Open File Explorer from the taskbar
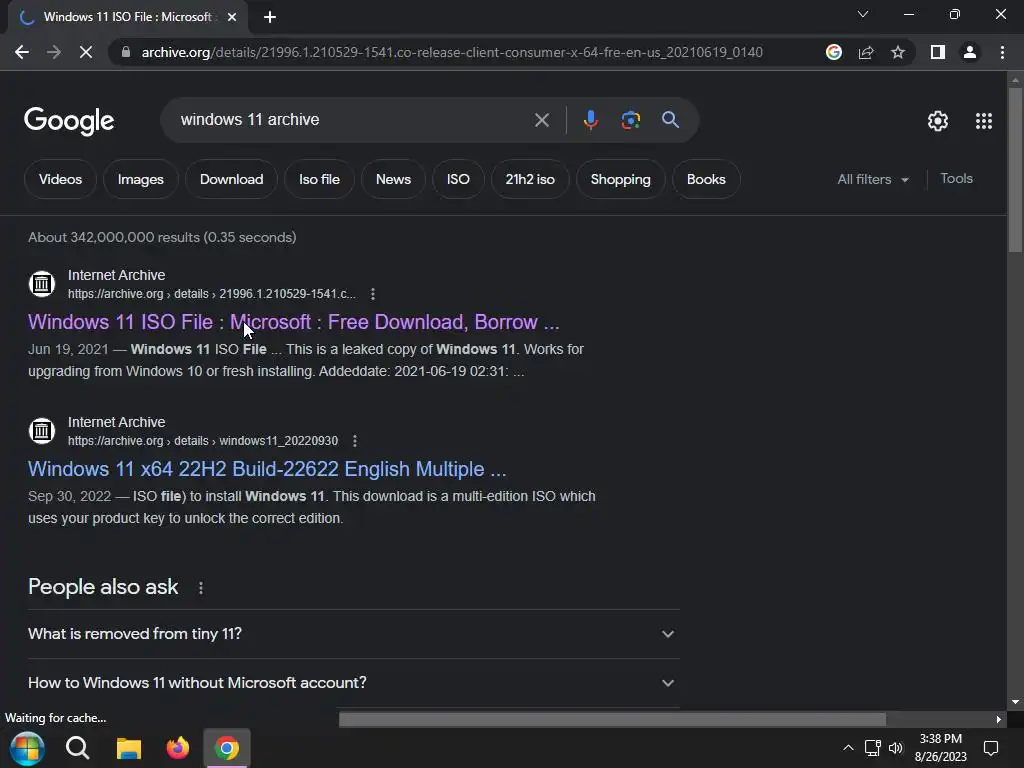 [129, 748]
